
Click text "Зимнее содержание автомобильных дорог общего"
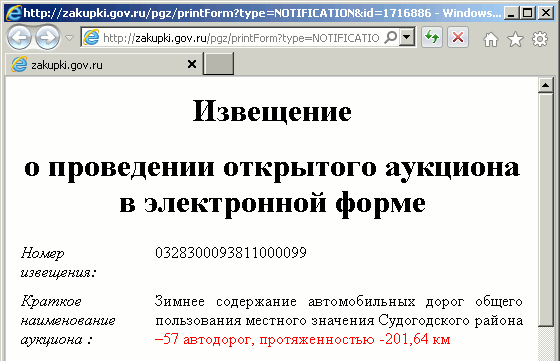(339, 302)
